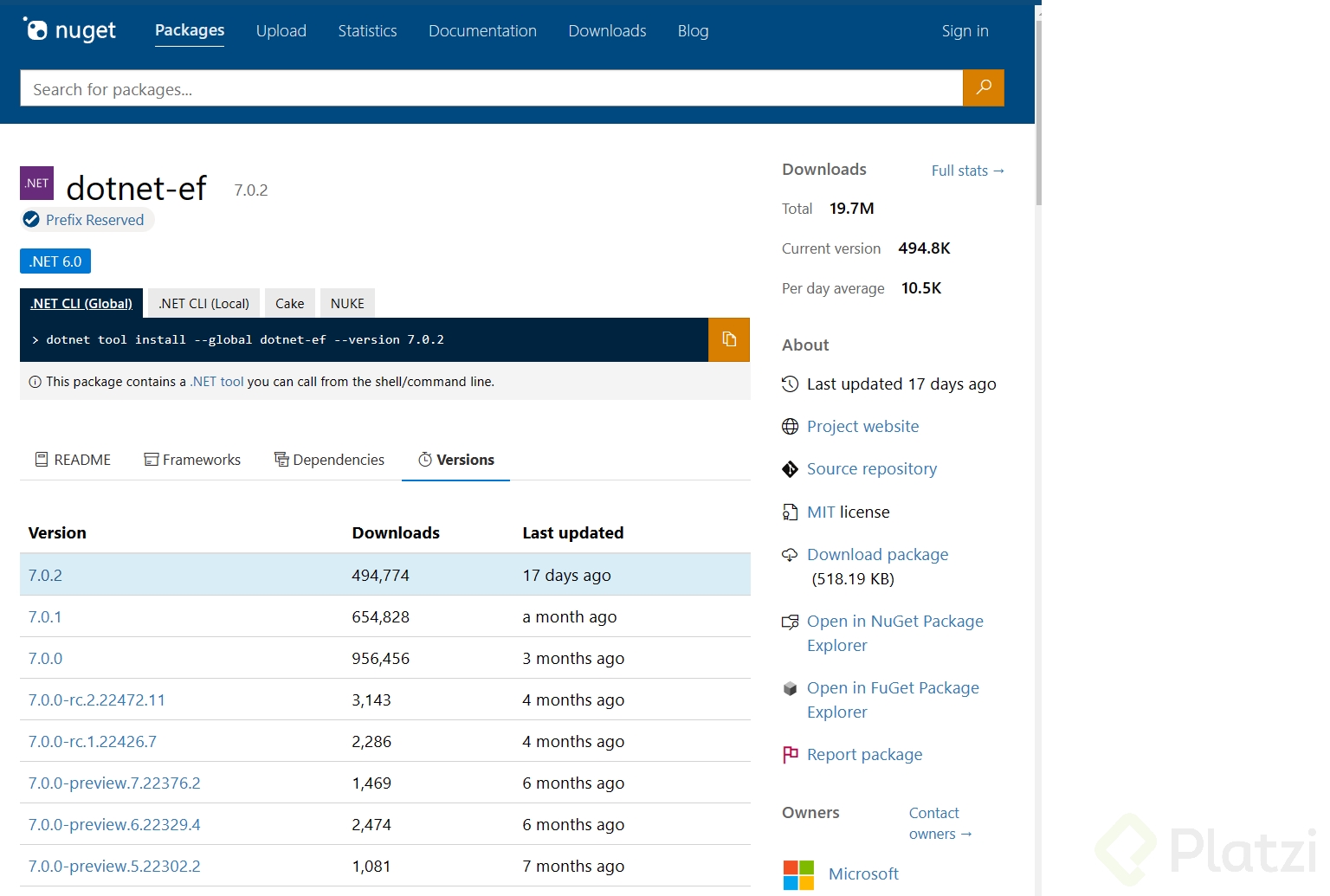Open version 7.0.0-rc.2.22472.11 link

[97, 700]
